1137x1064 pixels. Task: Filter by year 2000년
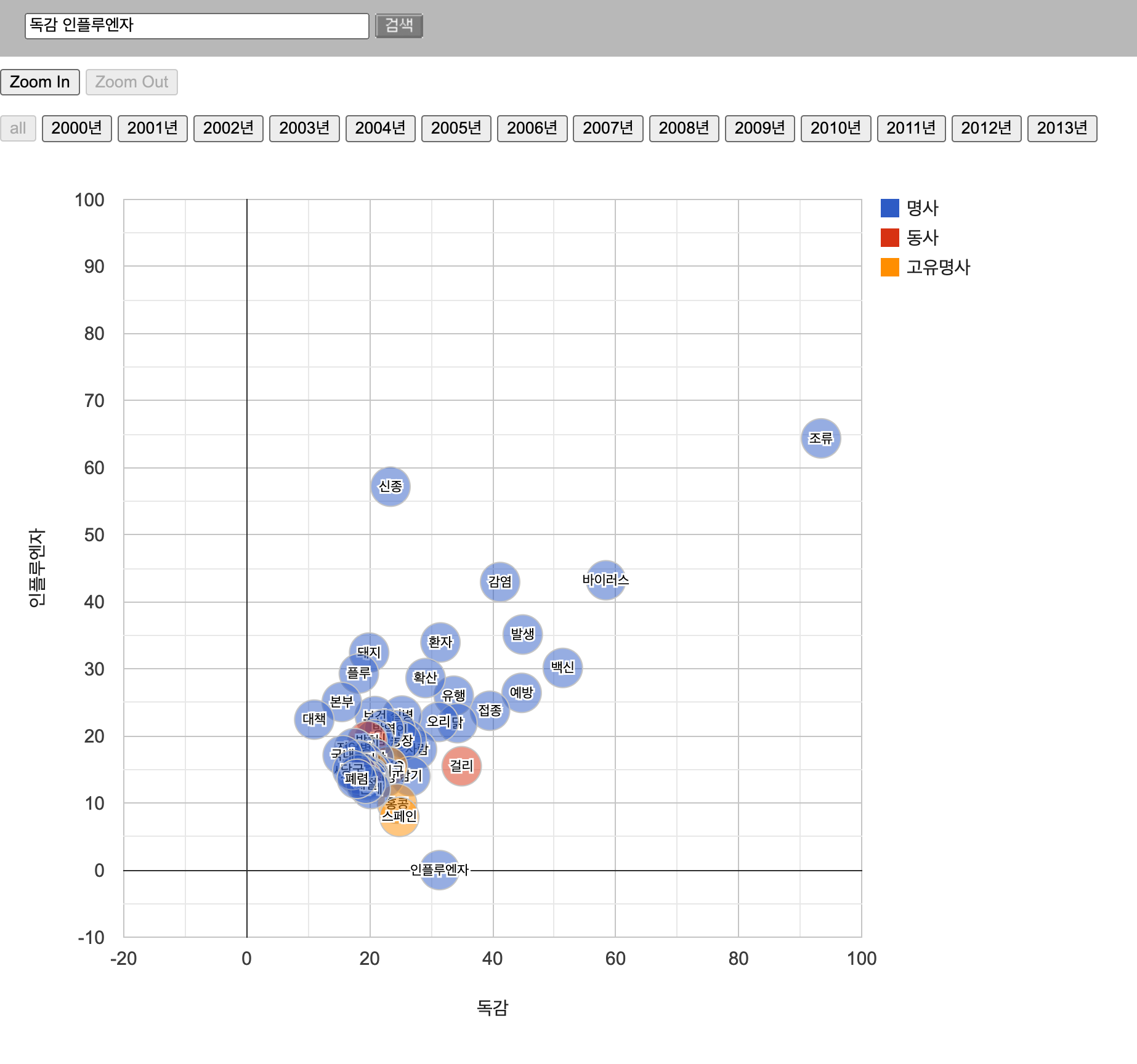coord(76,128)
